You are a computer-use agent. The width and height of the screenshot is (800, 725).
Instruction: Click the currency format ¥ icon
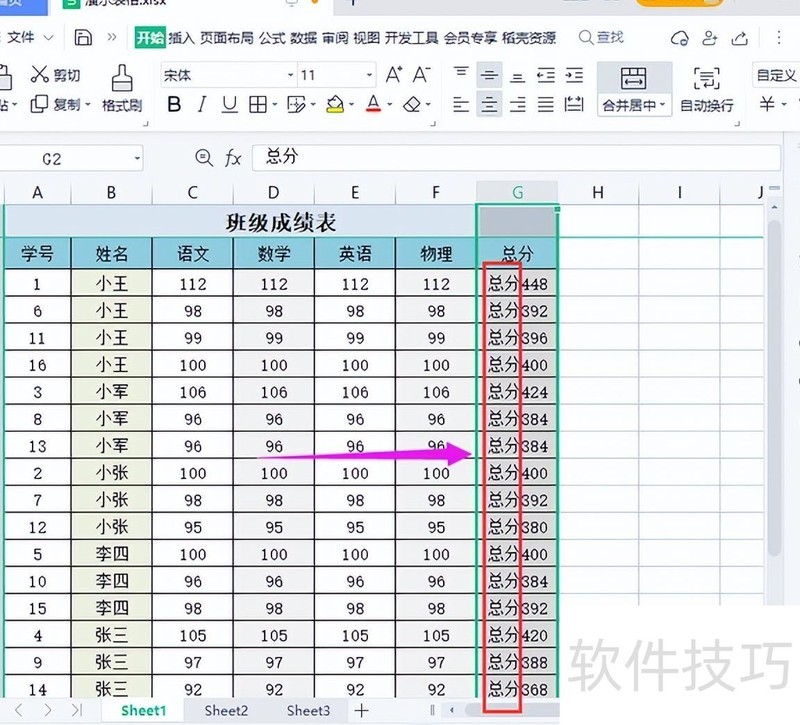[x=767, y=104]
